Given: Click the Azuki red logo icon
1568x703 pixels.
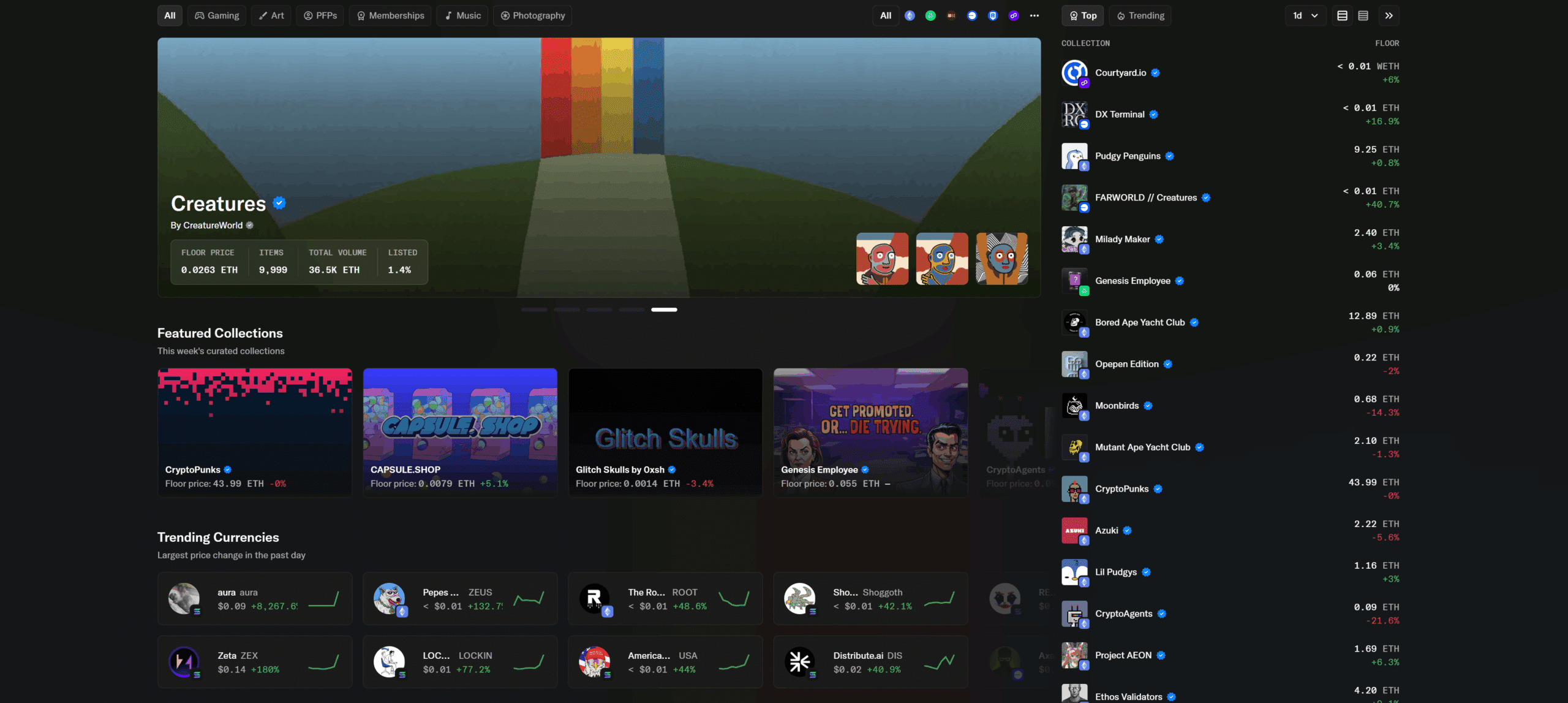Looking at the screenshot, I should pyautogui.click(x=1074, y=531).
